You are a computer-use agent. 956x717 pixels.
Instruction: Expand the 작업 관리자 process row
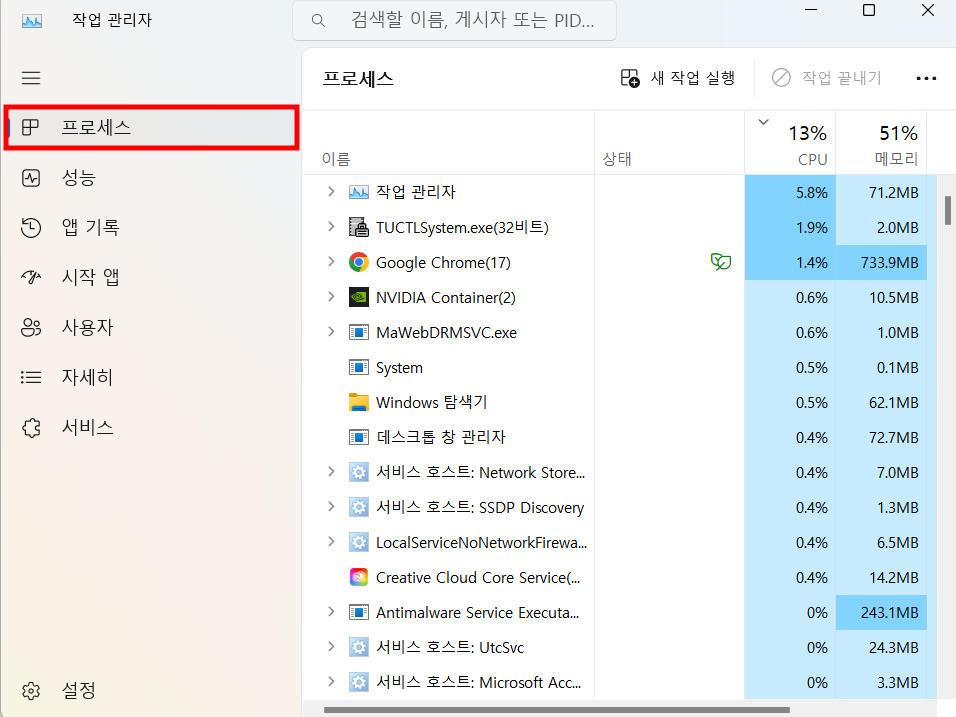[x=331, y=192]
